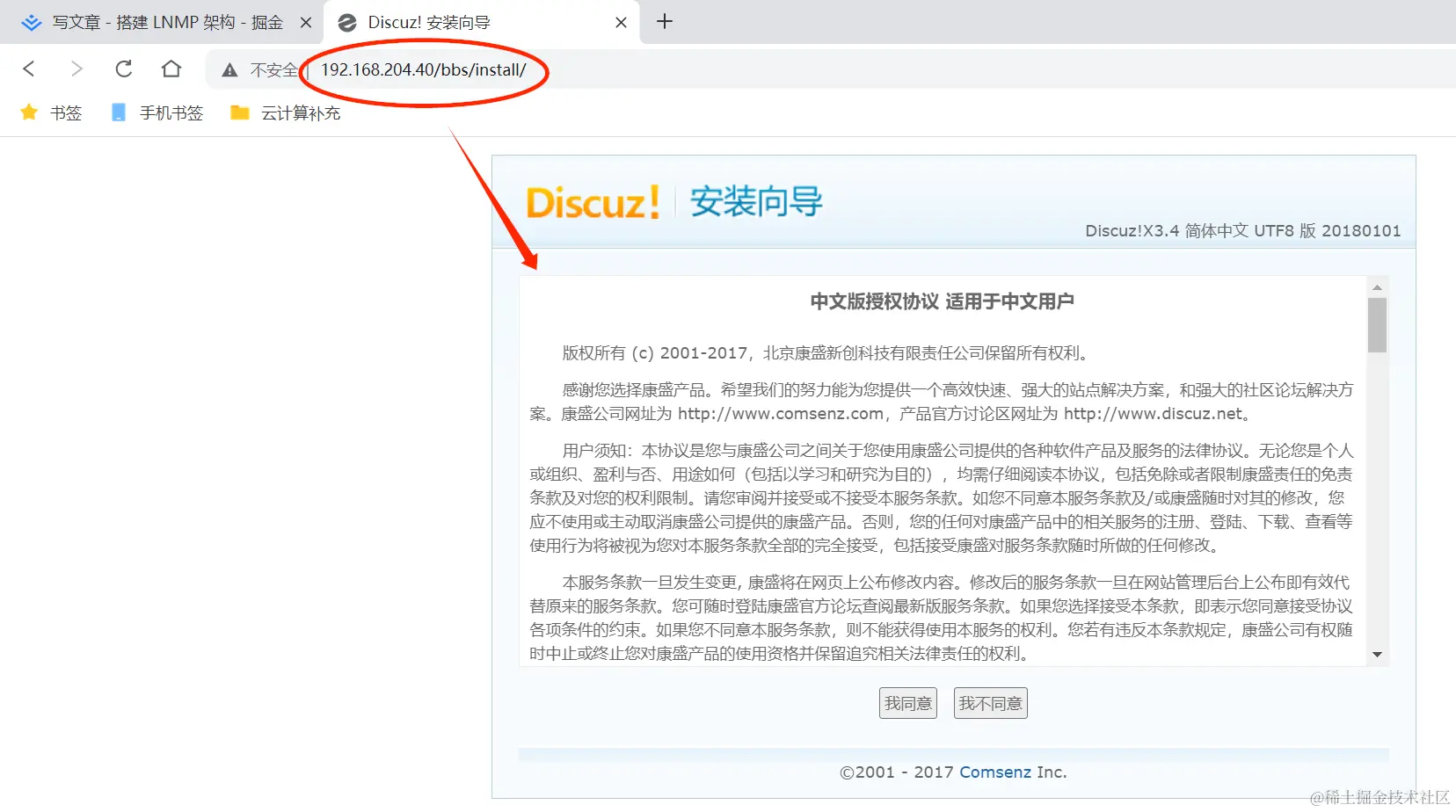1456x812 pixels.
Task: Open the Comsenz link in the footer
Action: coord(995,772)
